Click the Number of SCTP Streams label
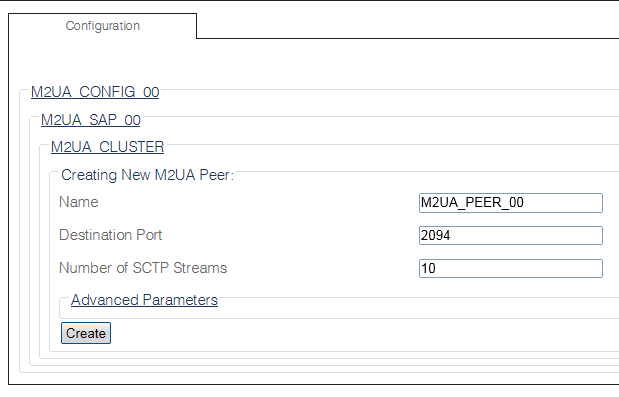The image size is (619, 397). [x=143, y=268]
